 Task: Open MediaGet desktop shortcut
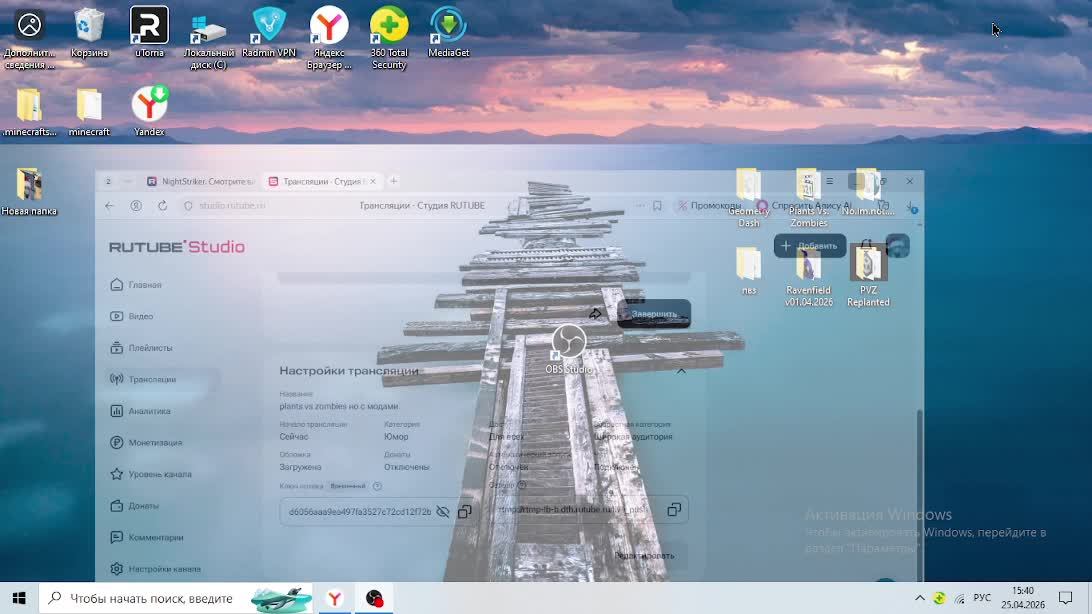(x=448, y=32)
